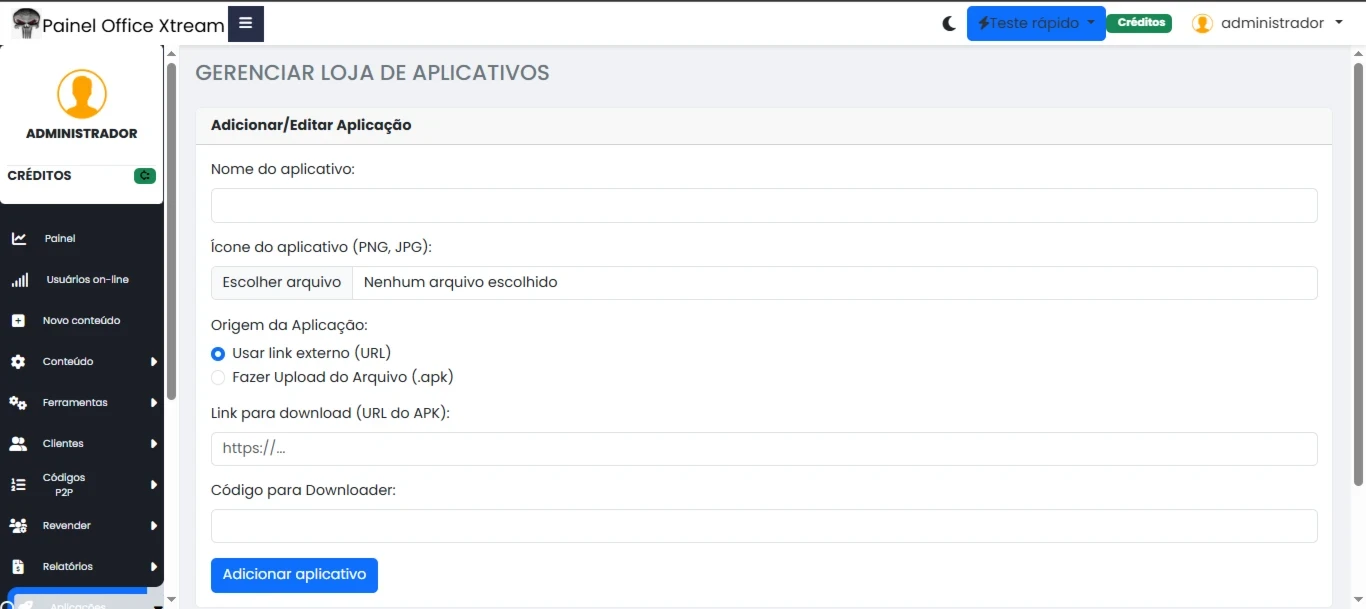Image resolution: width=1366 pixels, height=609 pixels.
Task: Click the Ferramentas gears icon
Action: (x=18, y=403)
